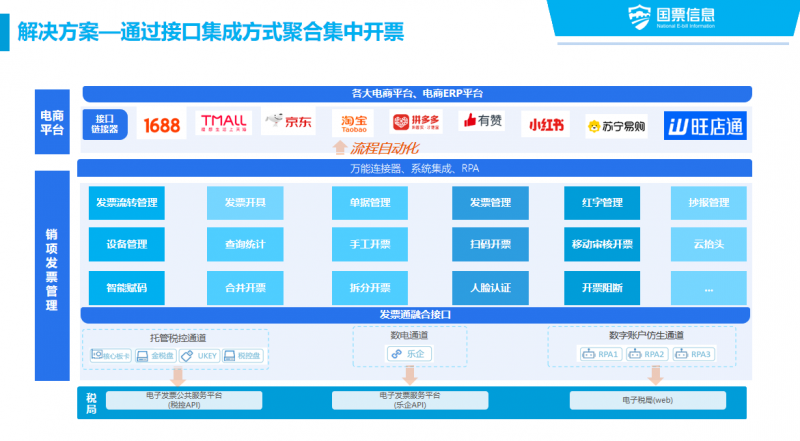Click the 数字账户仿生通道 heading

click(646, 335)
